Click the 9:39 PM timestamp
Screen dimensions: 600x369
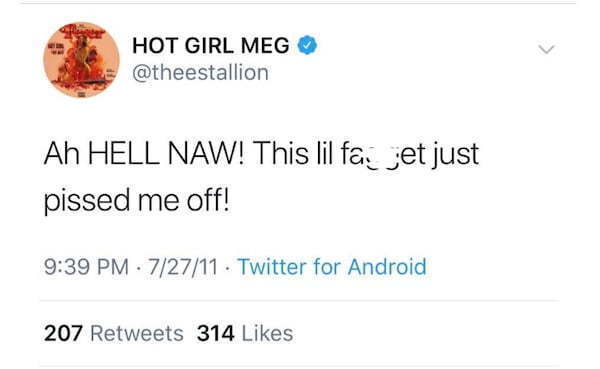click(x=86, y=267)
